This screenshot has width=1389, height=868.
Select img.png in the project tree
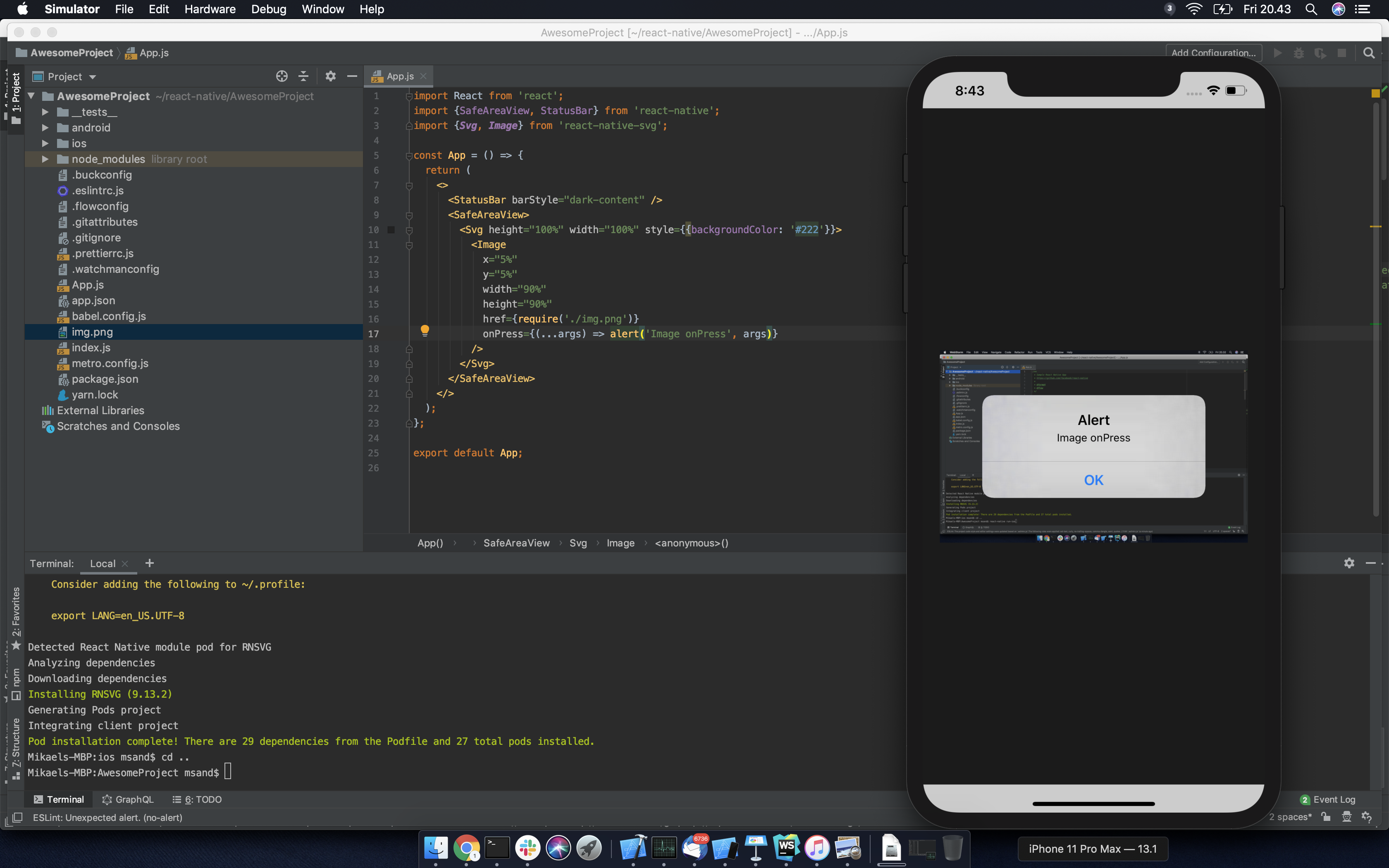(92, 332)
